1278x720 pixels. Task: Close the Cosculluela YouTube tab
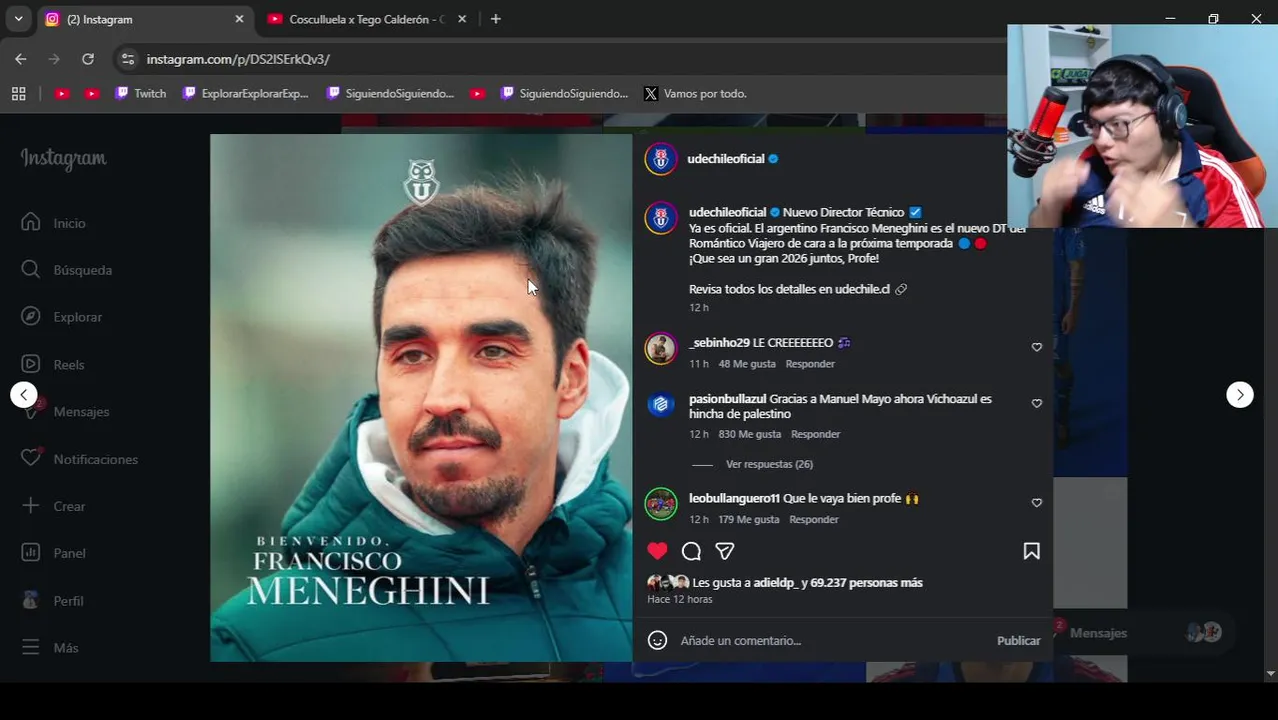462,19
